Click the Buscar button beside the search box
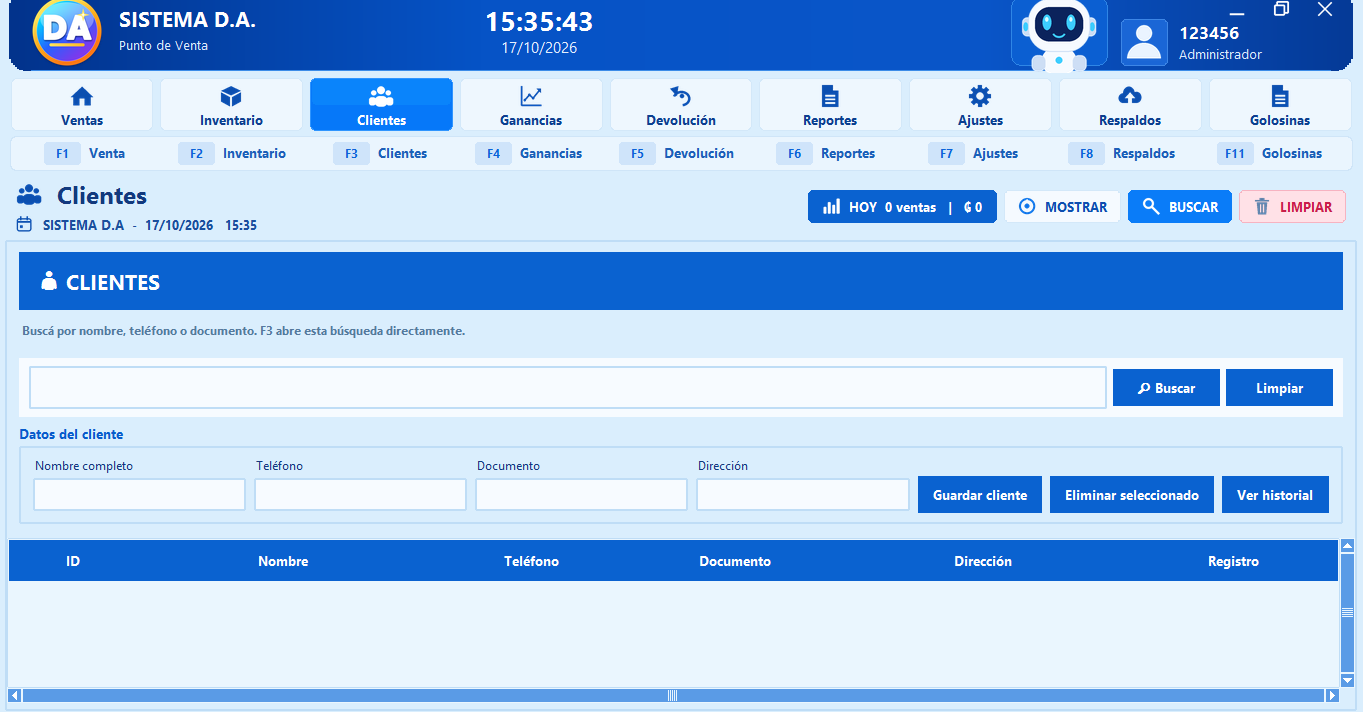The width and height of the screenshot is (1363, 712). tap(1166, 388)
